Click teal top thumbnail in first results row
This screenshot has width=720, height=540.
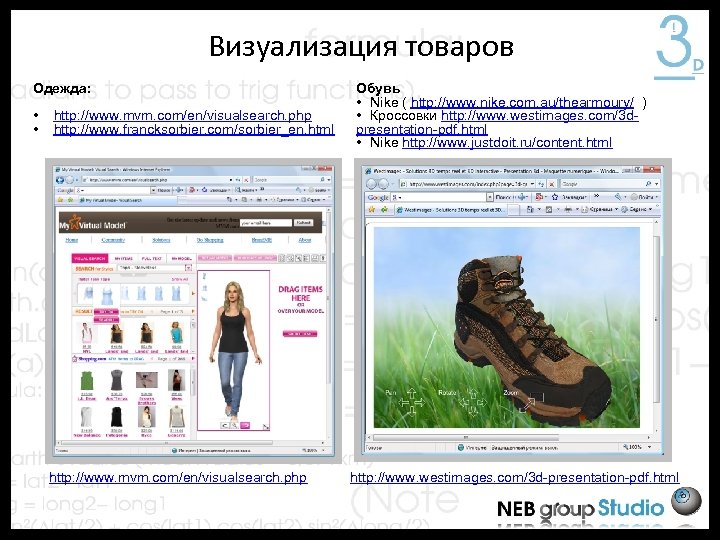pyautogui.click(x=176, y=332)
